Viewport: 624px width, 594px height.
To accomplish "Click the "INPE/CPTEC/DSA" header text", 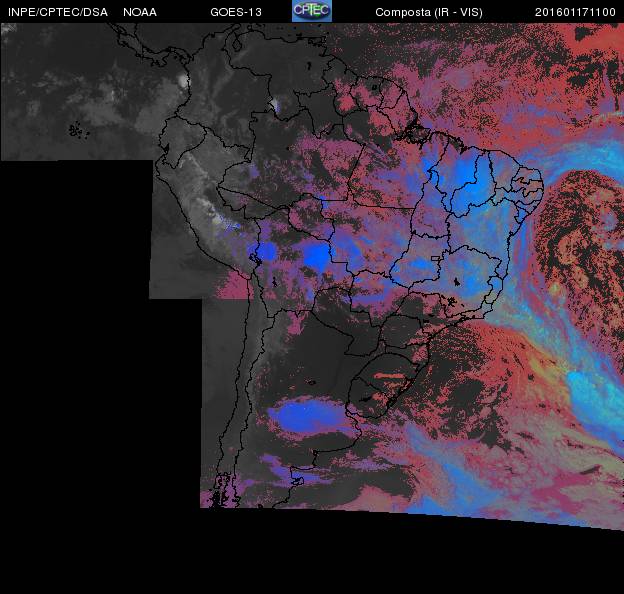I will [58, 12].
